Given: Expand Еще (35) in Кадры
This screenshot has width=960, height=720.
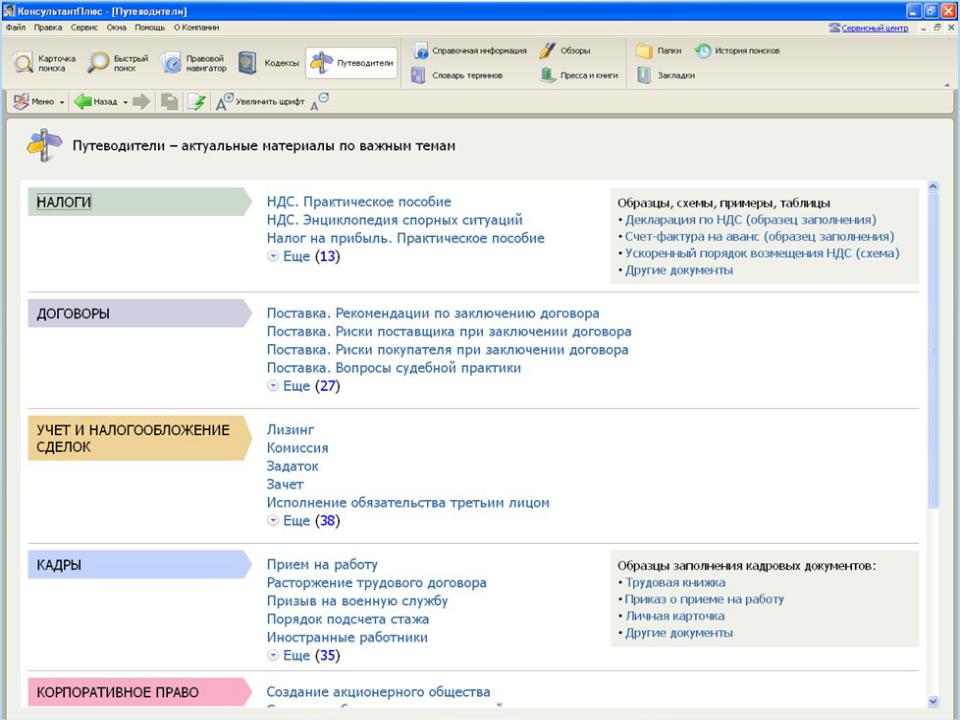Looking at the screenshot, I should [x=304, y=656].
